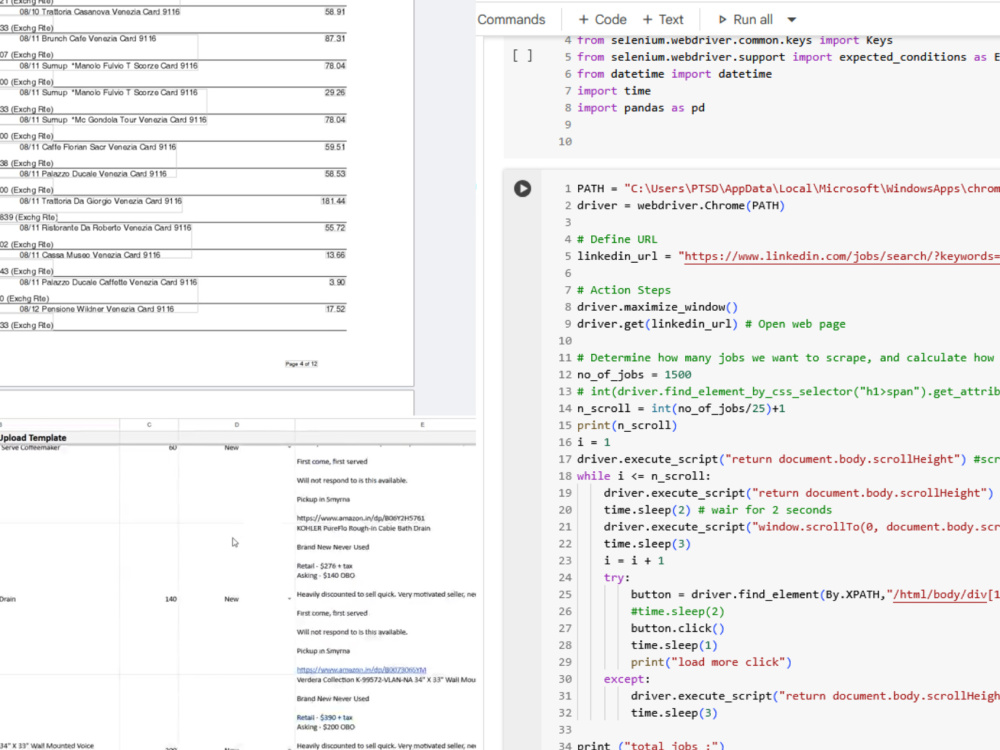Open the Commands palette in notebook
Screen dimensions: 1000x750
(x=511, y=20)
